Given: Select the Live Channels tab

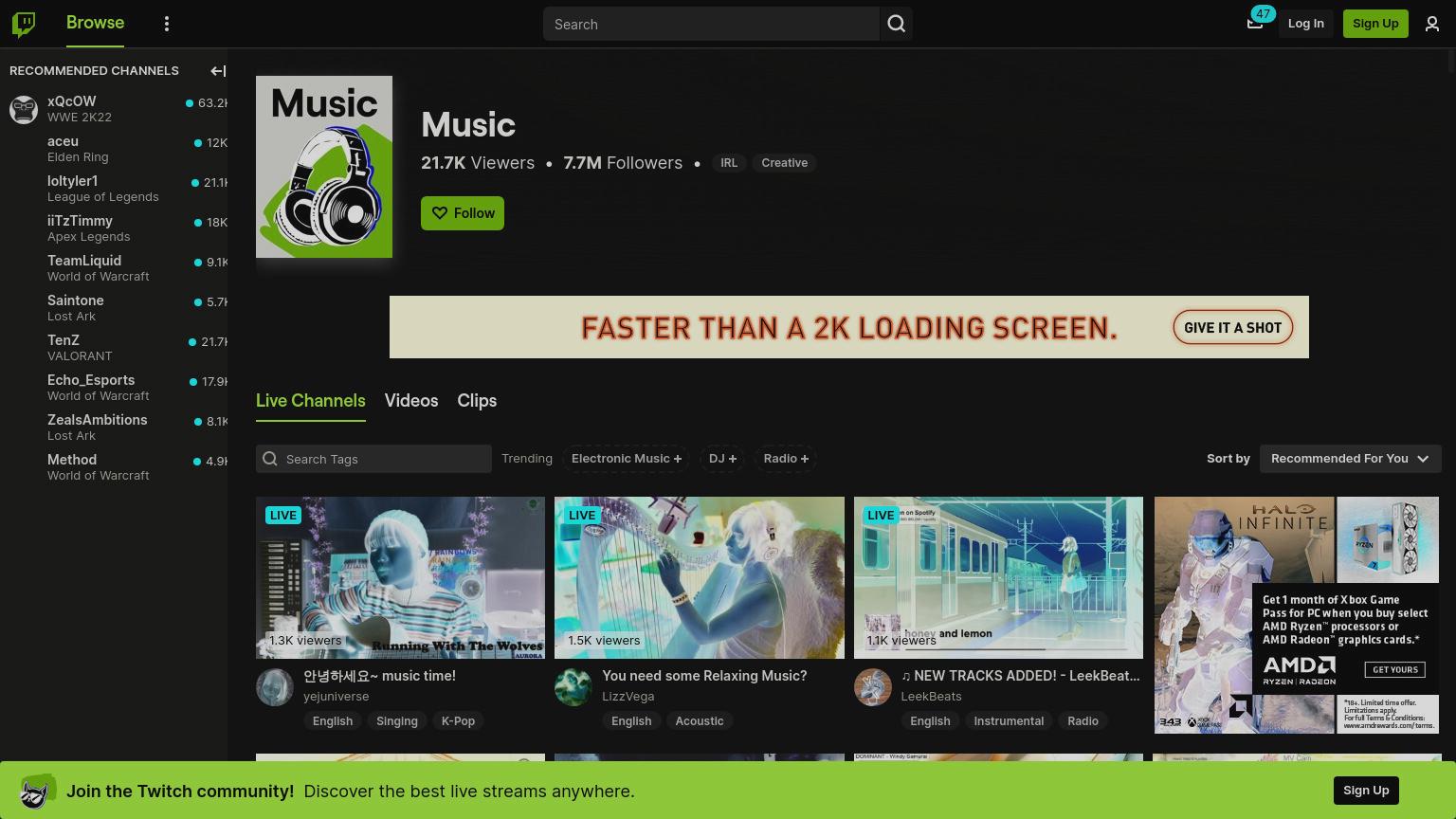Looking at the screenshot, I should (x=311, y=401).
